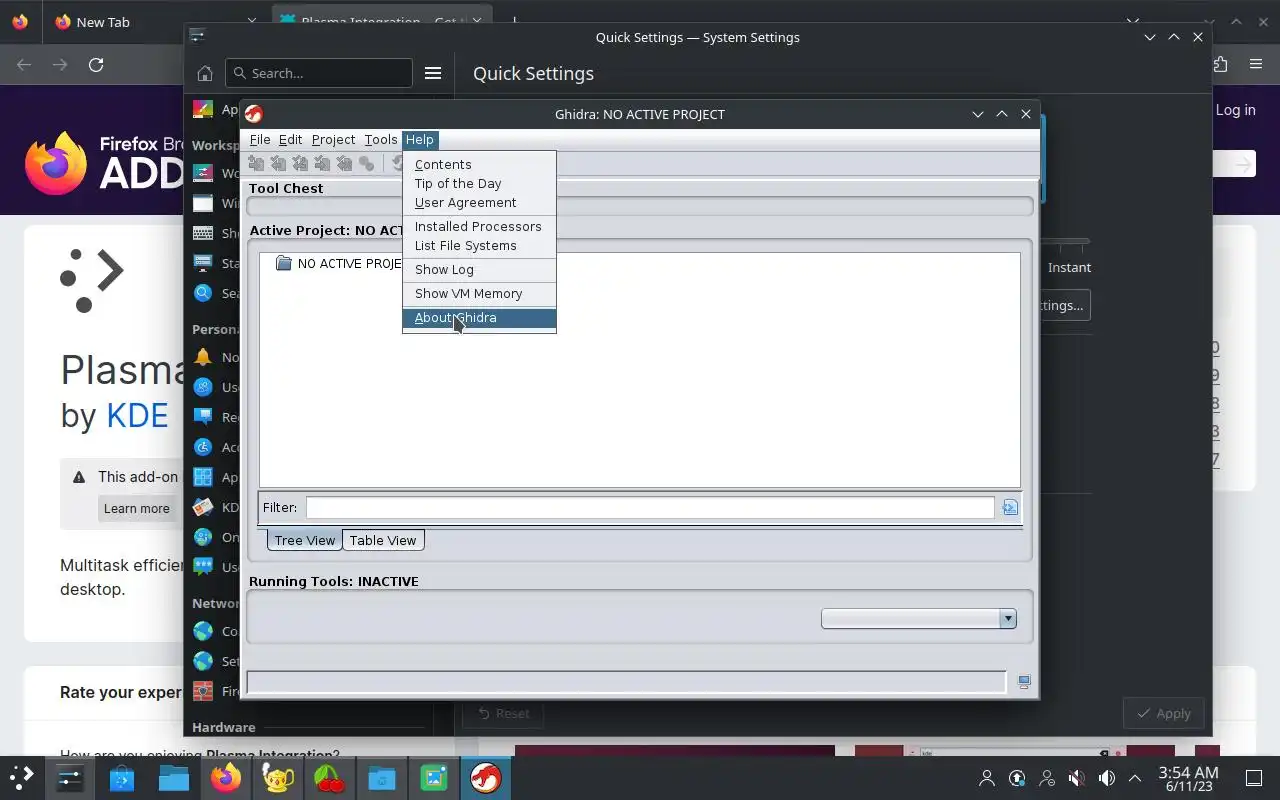
Task: Open the Firefox application menu
Action: (1256, 64)
